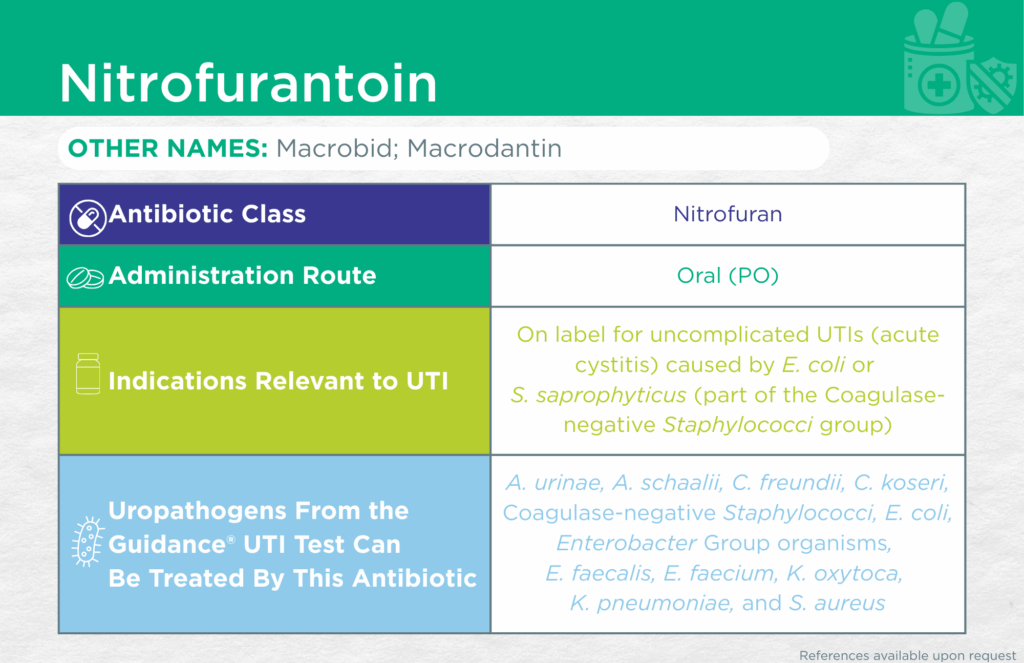
Task: Click References available upon request
Action: [903, 655]
